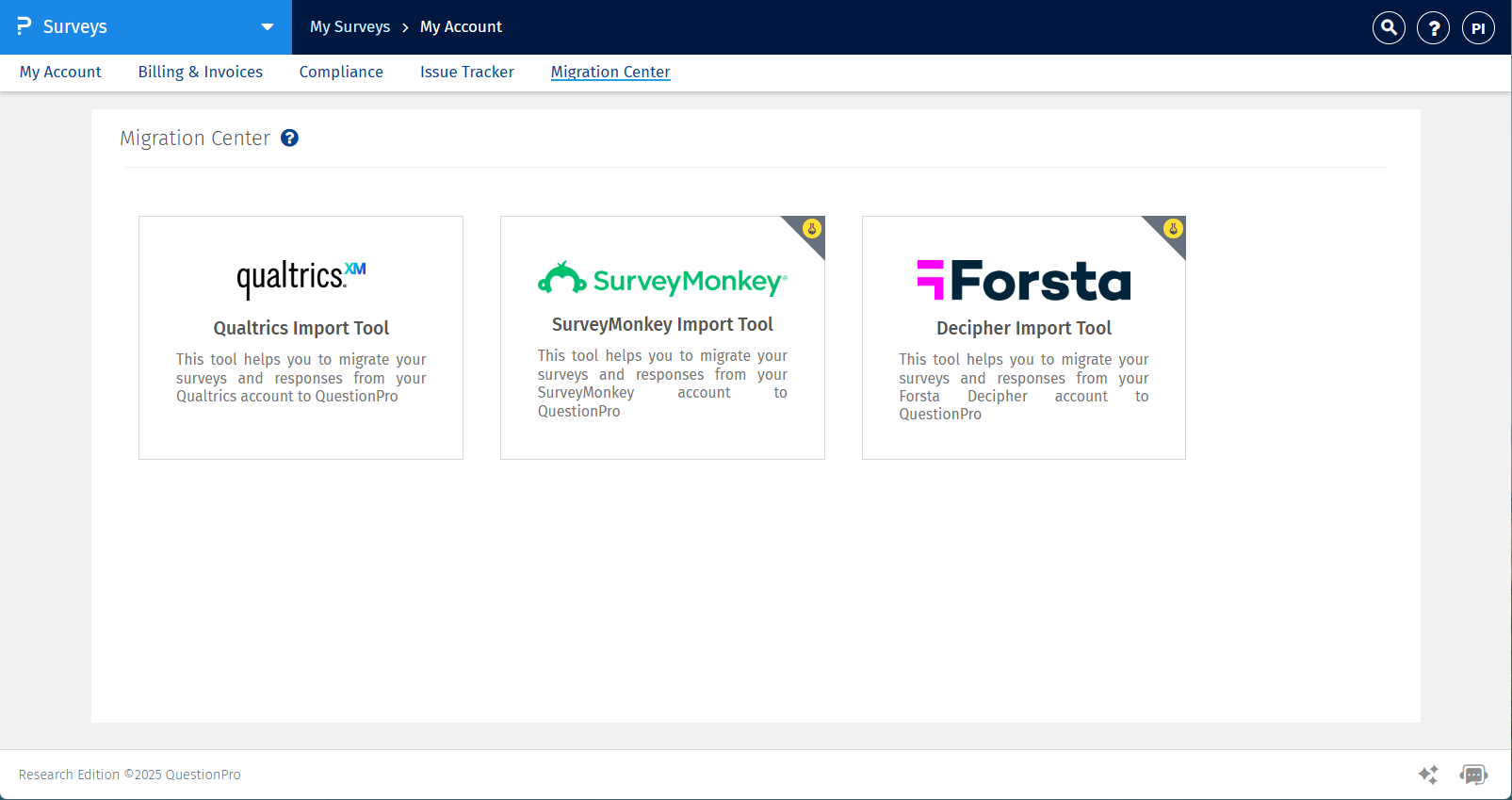Viewport: 1512px width, 800px height.
Task: Click the Forsta Decipher description text
Action: click(x=1024, y=386)
